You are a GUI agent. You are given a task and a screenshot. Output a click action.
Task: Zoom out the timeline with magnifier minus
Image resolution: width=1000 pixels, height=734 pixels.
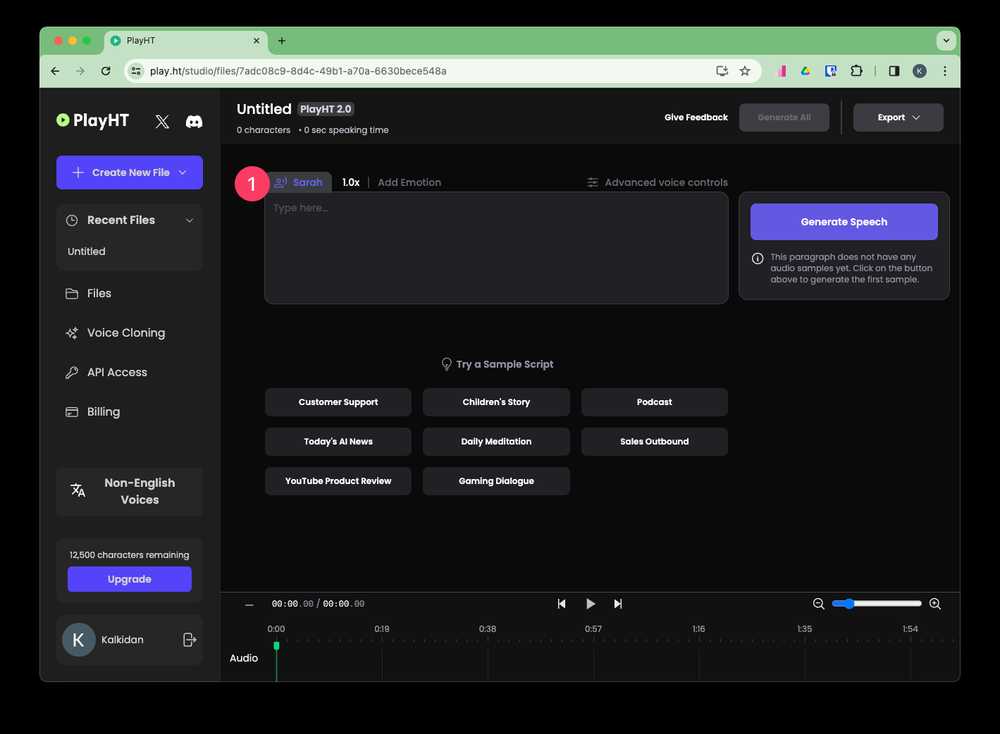818,603
